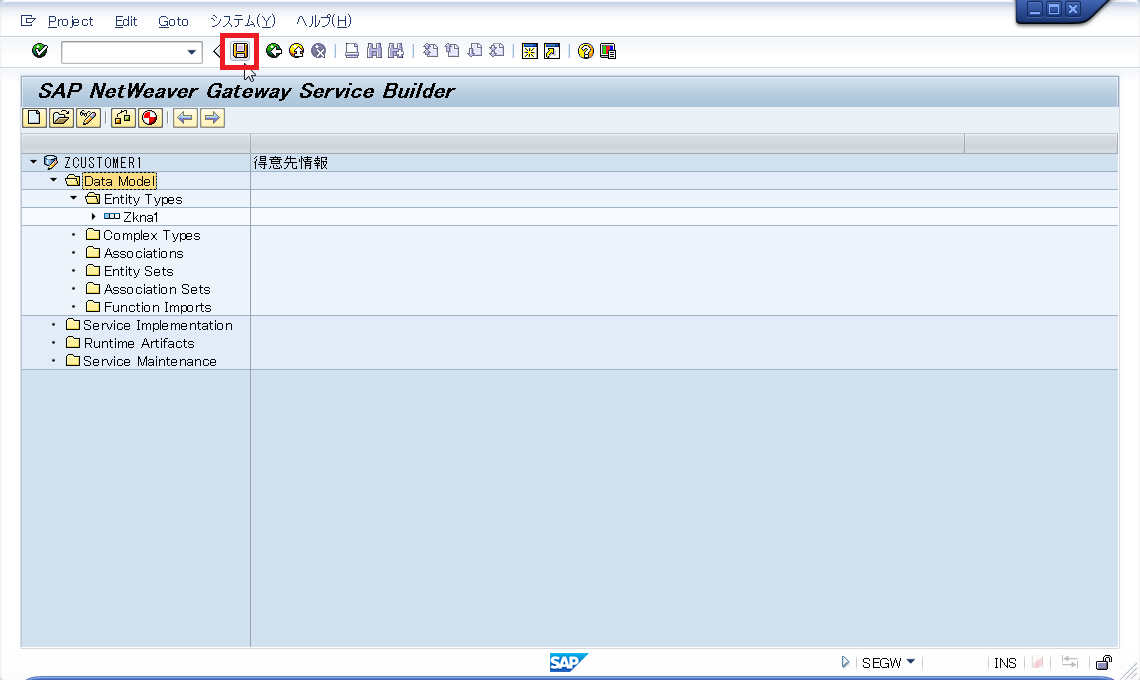Screen dimensions: 1140x680
Task: Click the Find Next binoculars icon
Action: [x=396, y=51]
